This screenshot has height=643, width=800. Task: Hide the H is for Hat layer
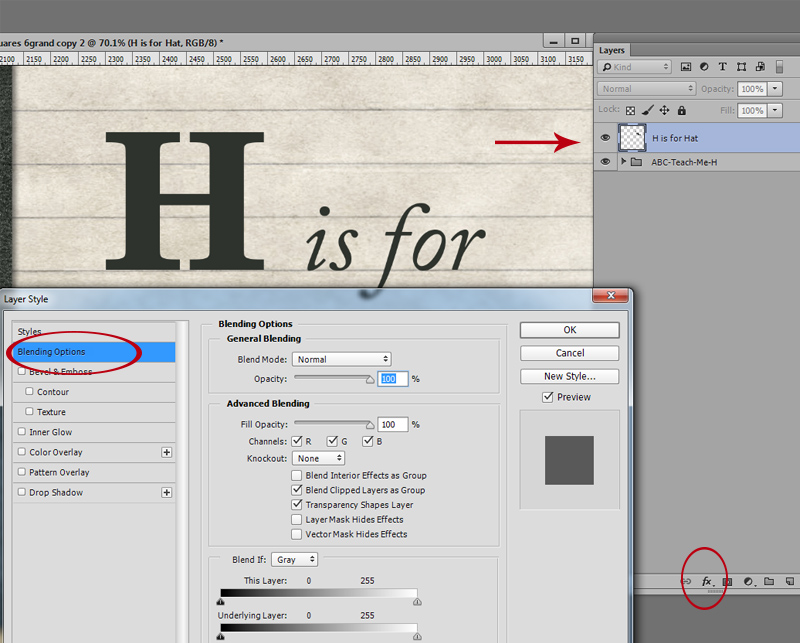(605, 138)
